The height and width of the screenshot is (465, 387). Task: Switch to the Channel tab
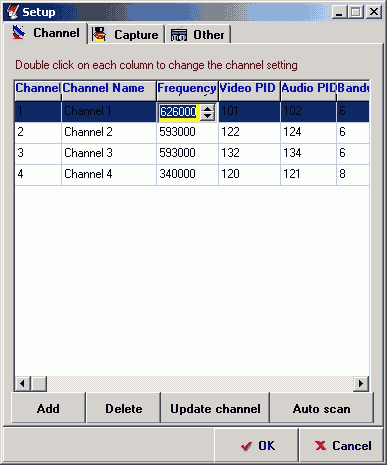coord(46,33)
